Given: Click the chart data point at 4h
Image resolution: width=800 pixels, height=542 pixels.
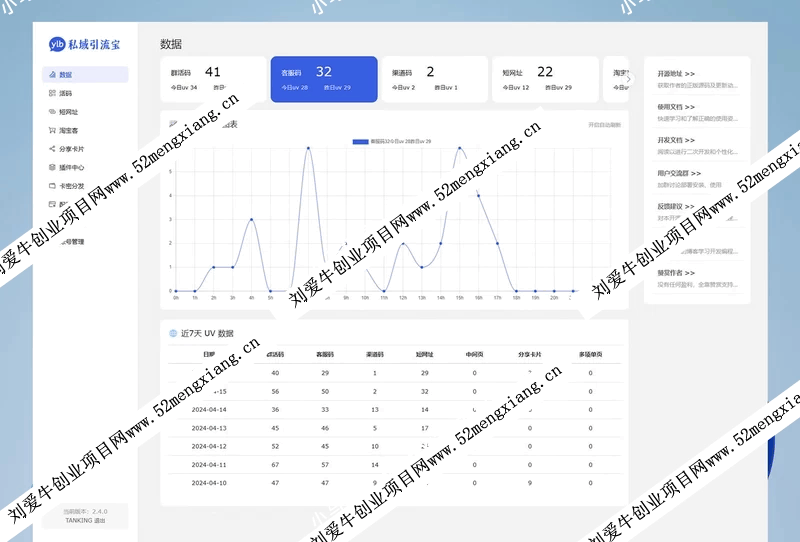Looking at the screenshot, I should pyautogui.click(x=252, y=219).
